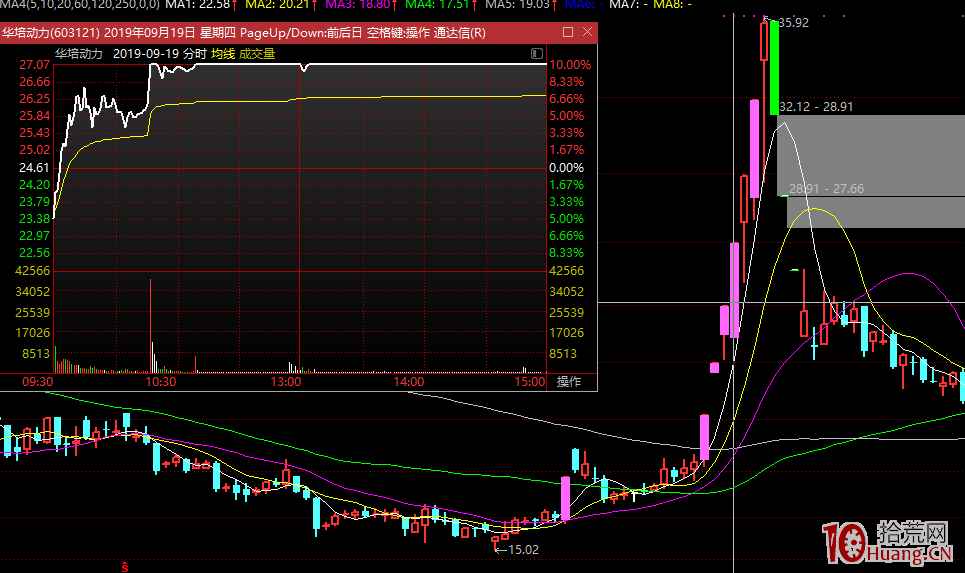Click the red S marker below the chart
The height and width of the screenshot is (573, 965).
(x=125, y=566)
